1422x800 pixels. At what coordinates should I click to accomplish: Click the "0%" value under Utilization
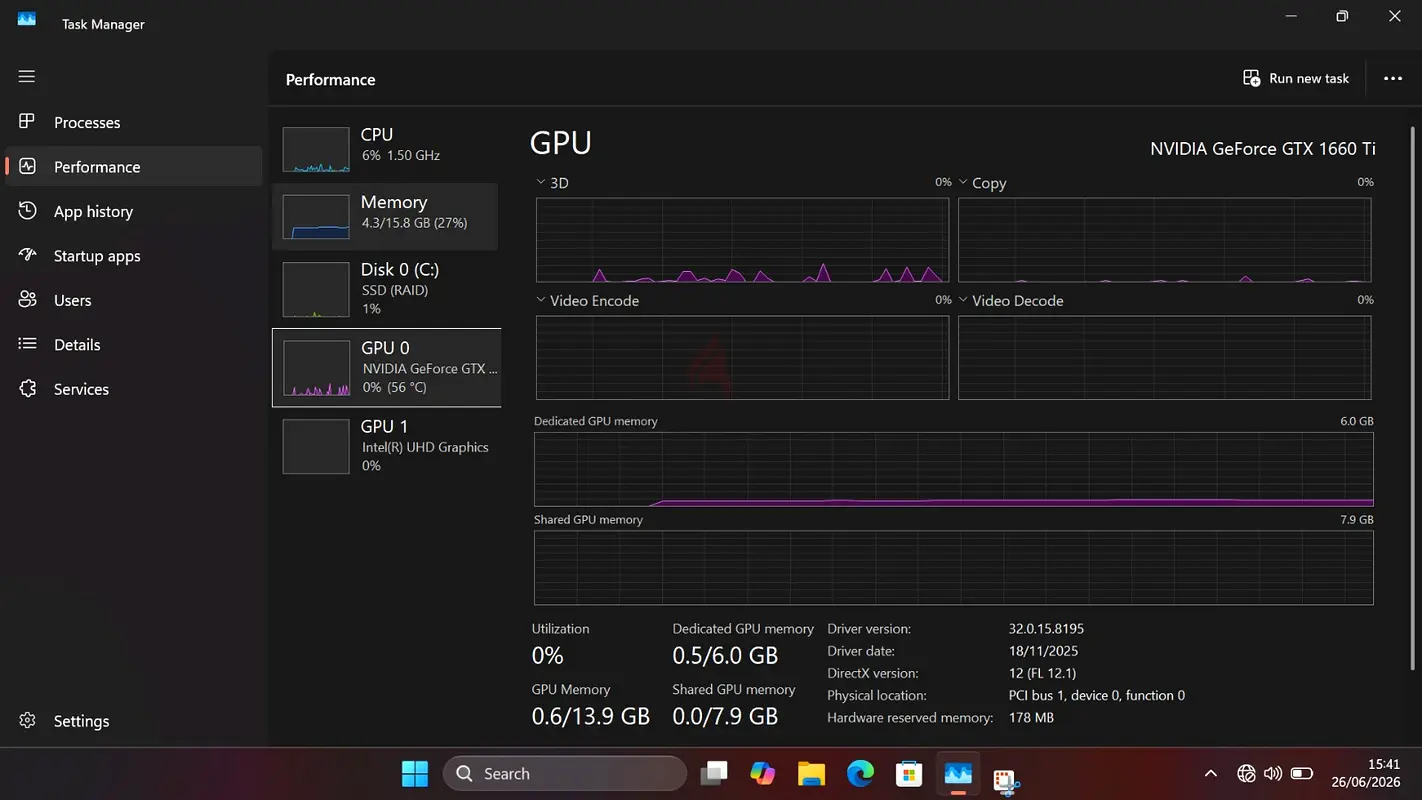[x=547, y=656]
